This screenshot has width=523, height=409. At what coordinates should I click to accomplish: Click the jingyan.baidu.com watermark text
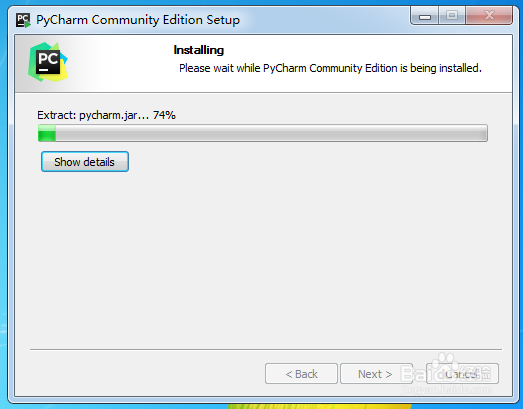coord(446,389)
